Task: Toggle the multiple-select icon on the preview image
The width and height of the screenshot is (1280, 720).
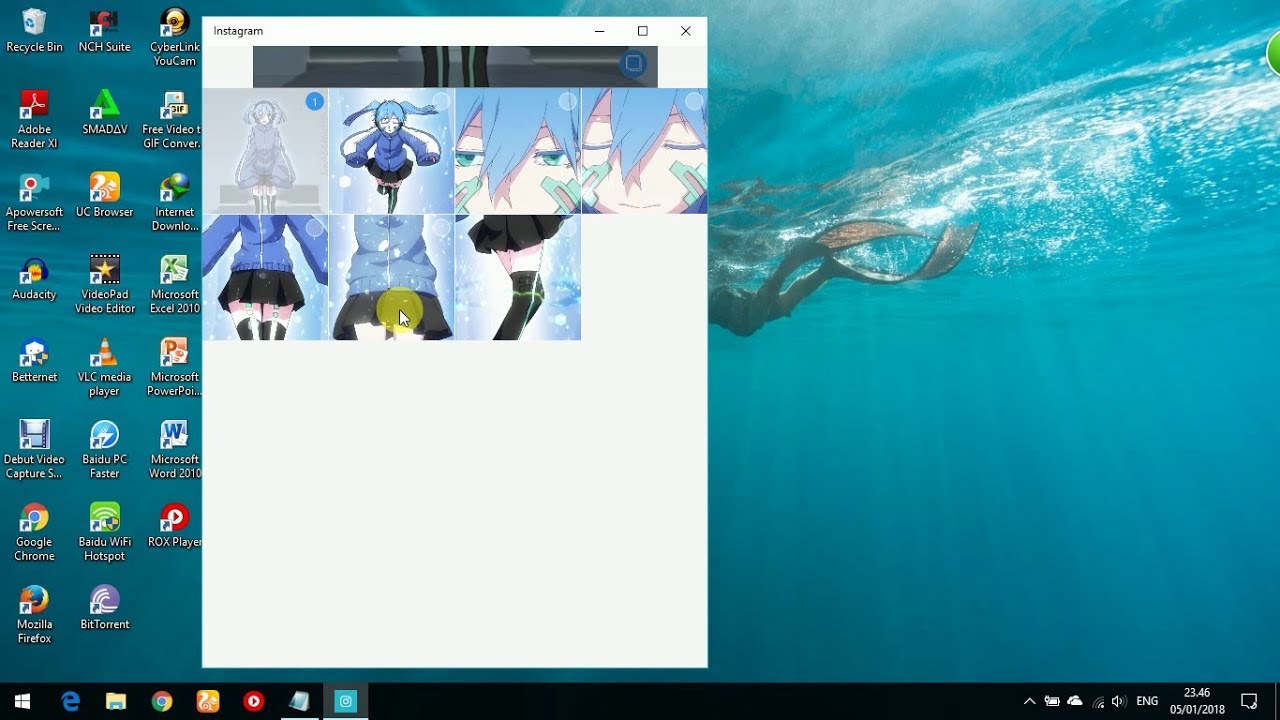Action: pyautogui.click(x=633, y=63)
